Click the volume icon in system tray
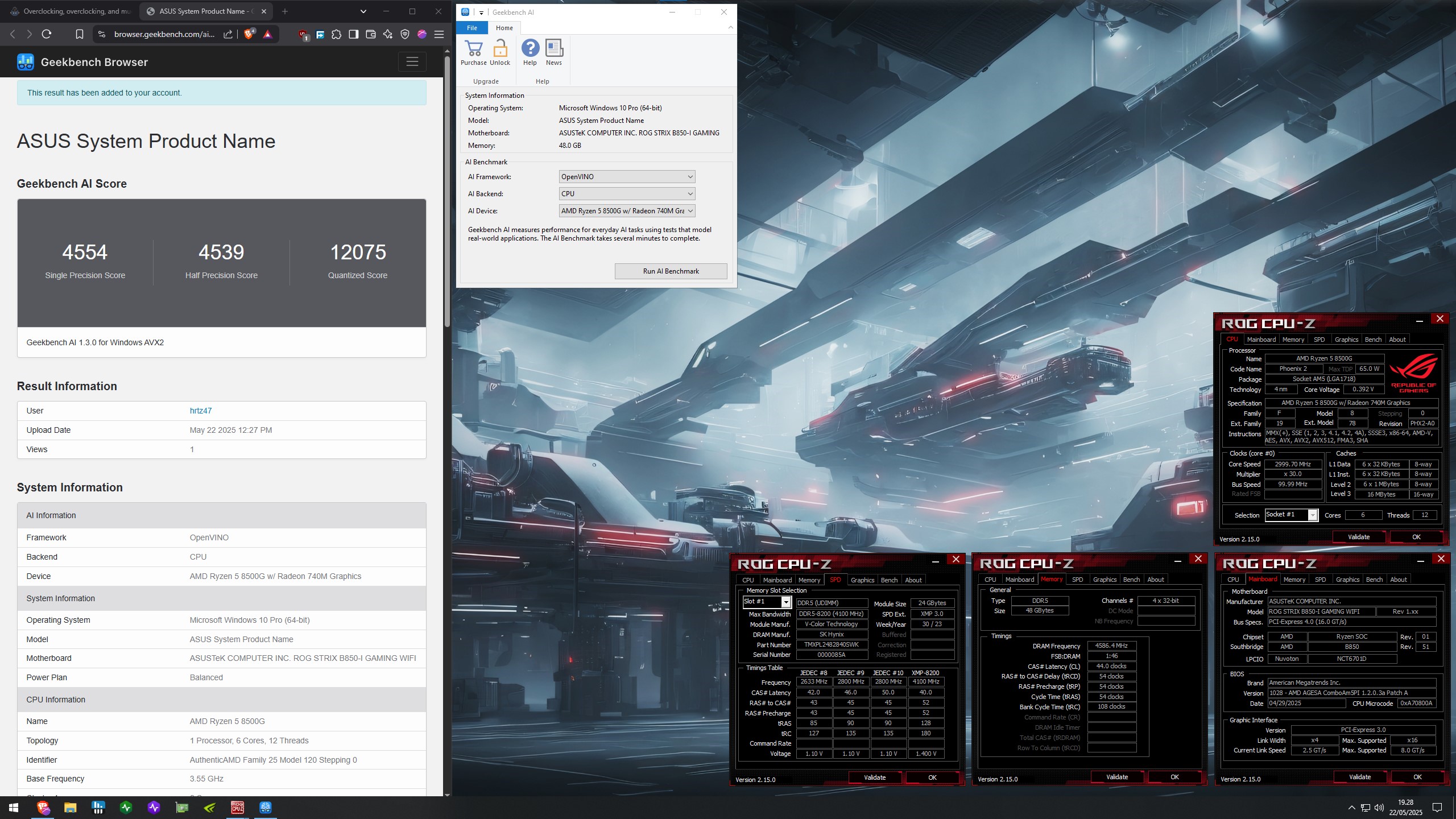The height and width of the screenshot is (819, 1456). 1379,808
